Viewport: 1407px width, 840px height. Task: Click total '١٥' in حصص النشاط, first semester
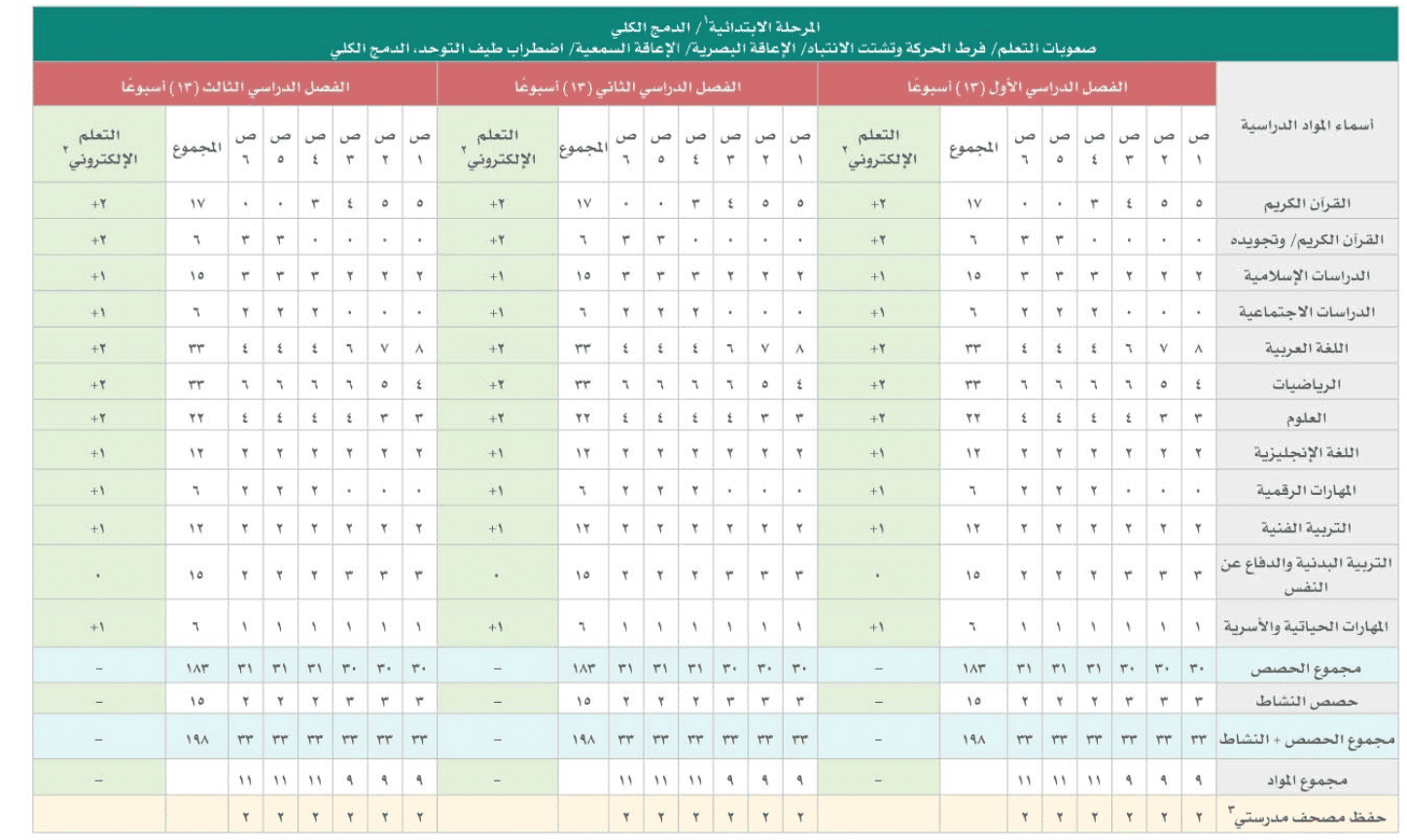click(x=974, y=701)
